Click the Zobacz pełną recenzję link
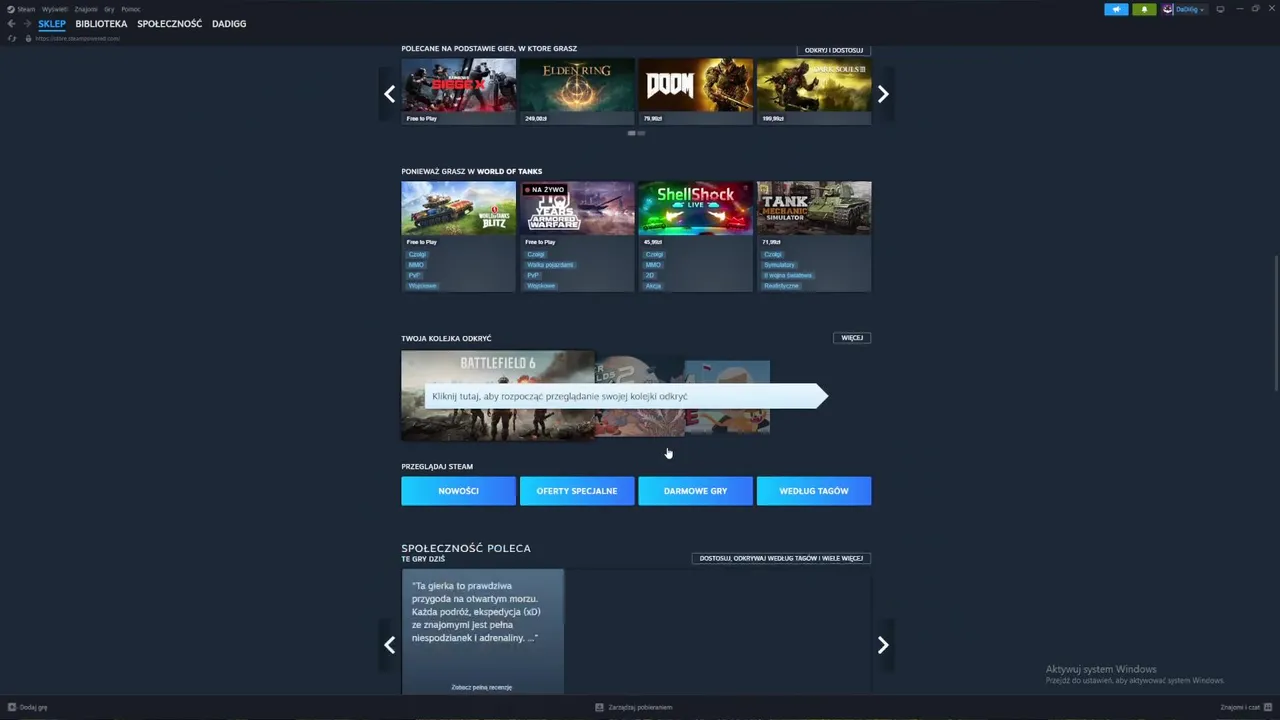The height and width of the screenshot is (720, 1280). pos(482,687)
